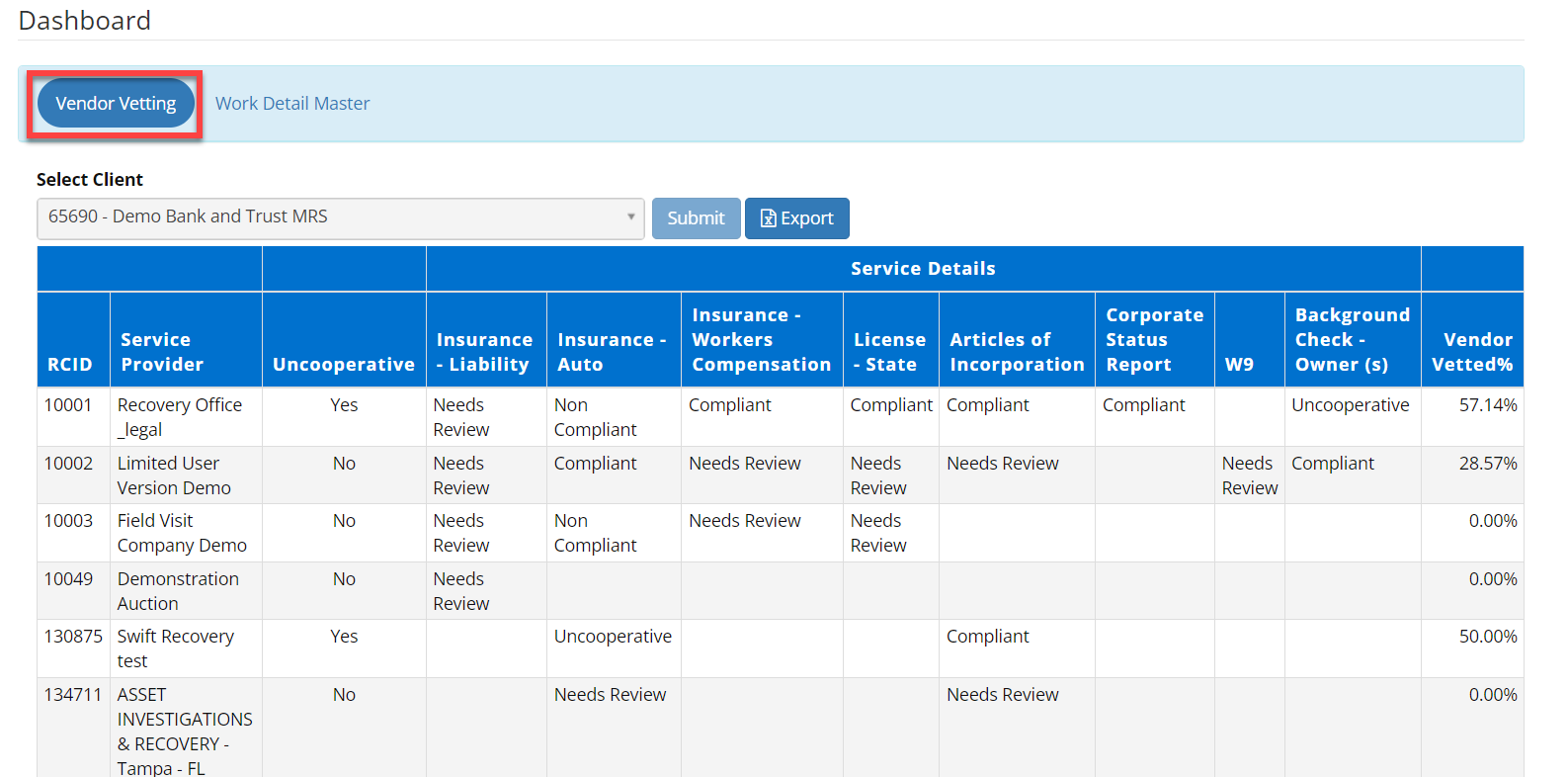
Task: Select Field Visit Company Demo cell
Action: 186,533
